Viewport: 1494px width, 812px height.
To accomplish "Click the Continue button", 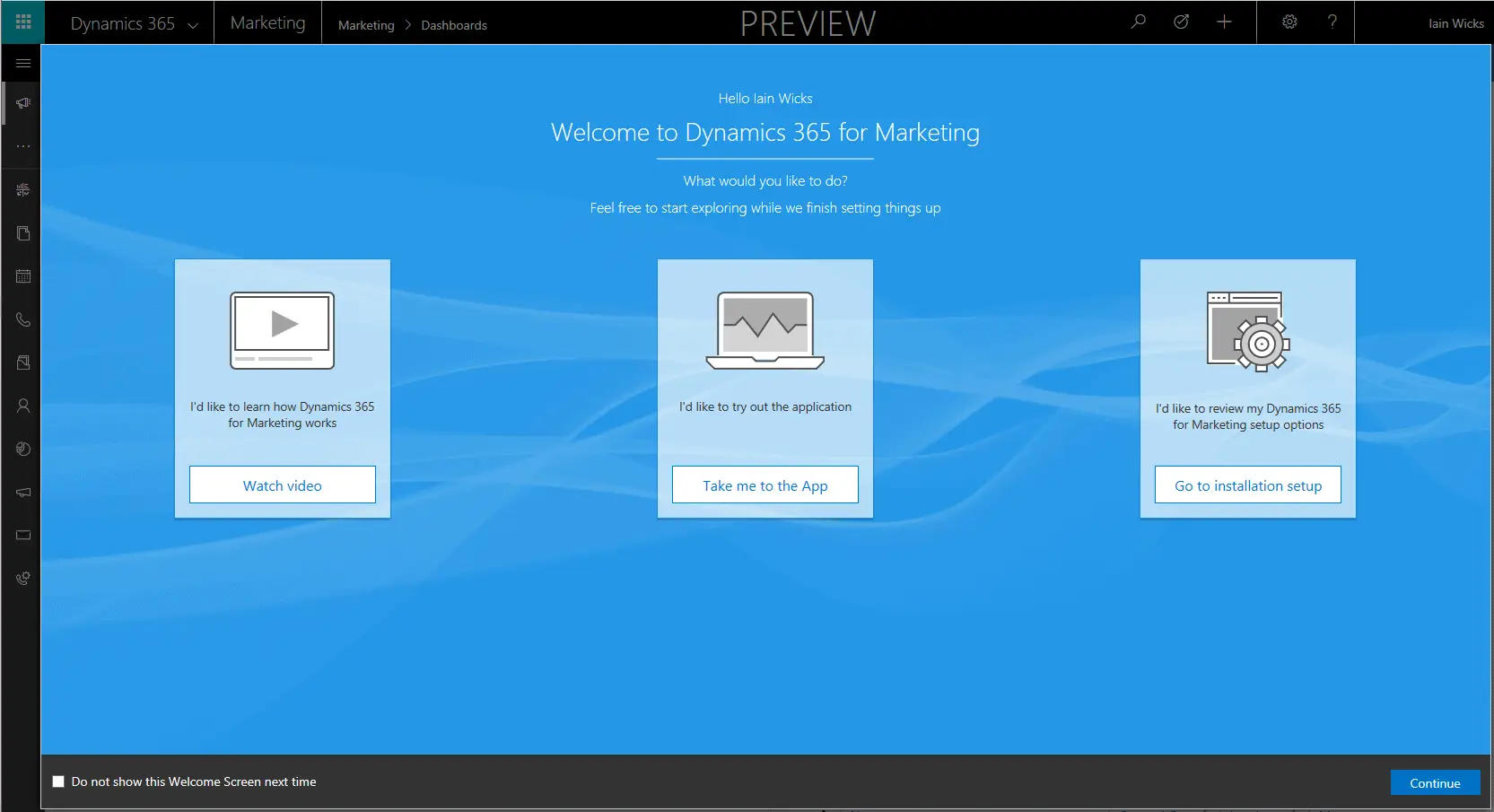I will [x=1435, y=782].
